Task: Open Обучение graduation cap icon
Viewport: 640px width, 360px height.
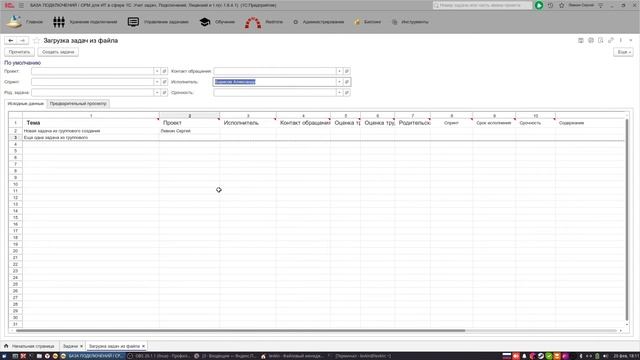Action: tap(205, 22)
